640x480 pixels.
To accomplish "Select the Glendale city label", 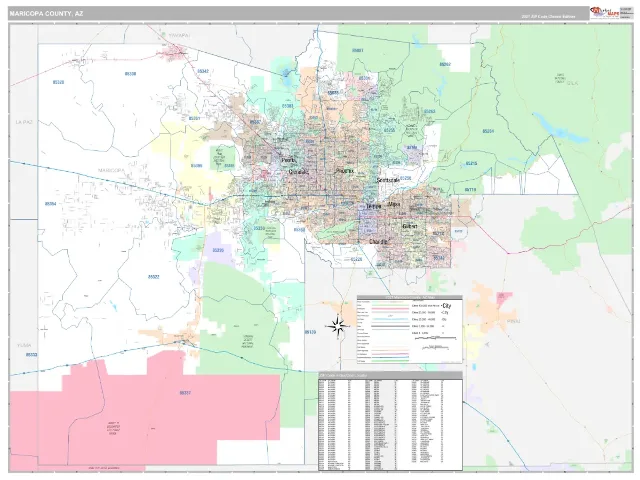I will coord(298,172).
